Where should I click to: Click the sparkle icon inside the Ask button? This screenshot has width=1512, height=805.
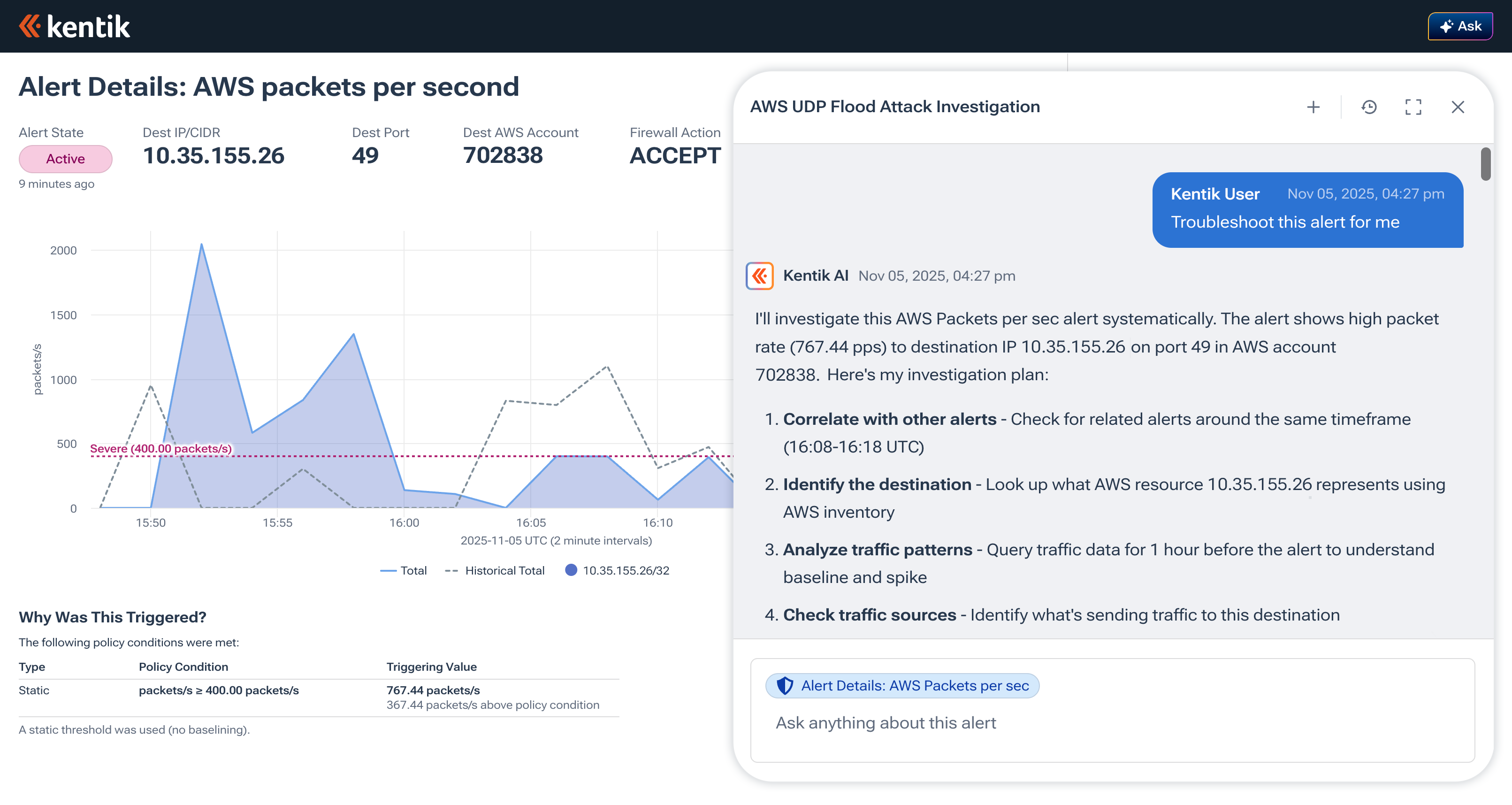coord(1446,26)
